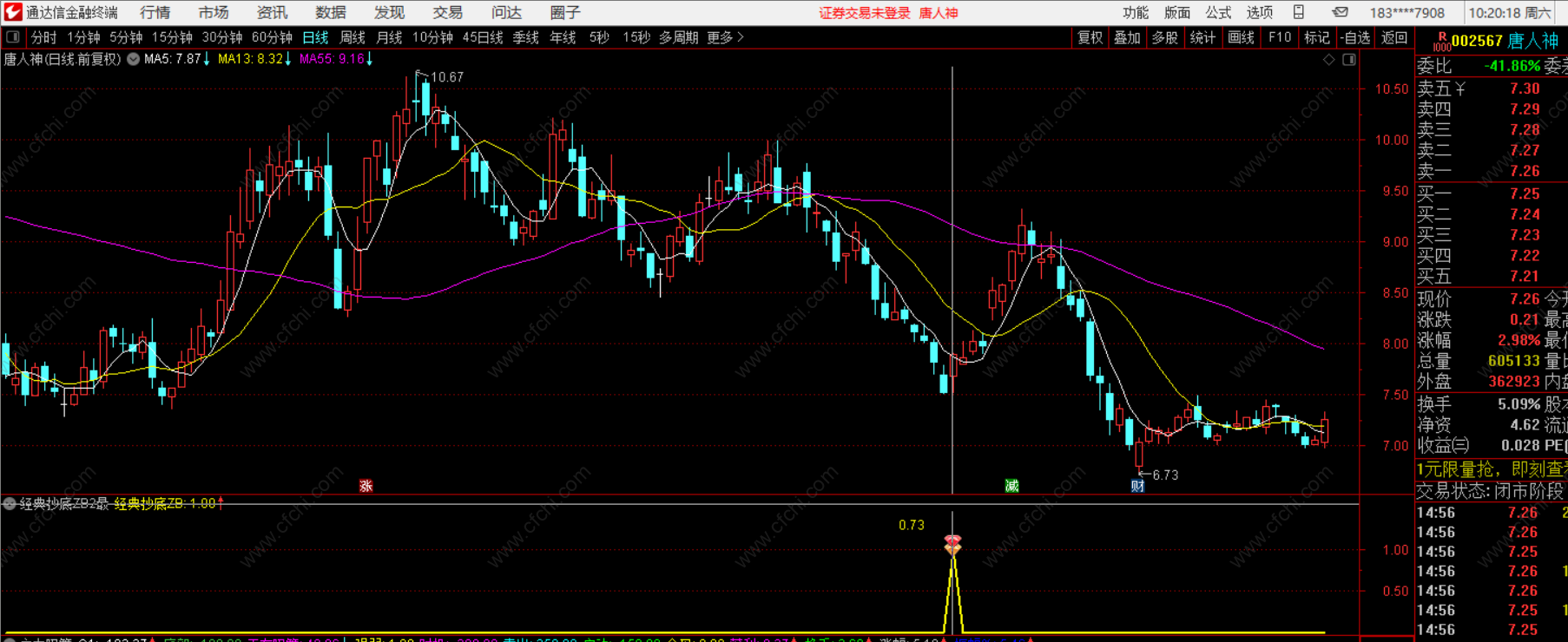Switch to 30分钟 period tab
The height and width of the screenshot is (642, 1568).
[x=222, y=37]
